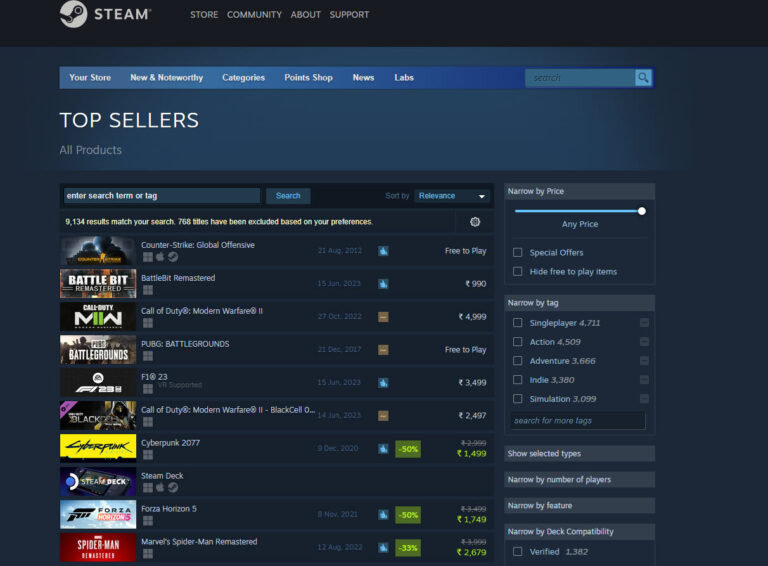Exclude the Singleplayer tag icon
This screenshot has height=566, width=768.
point(644,323)
